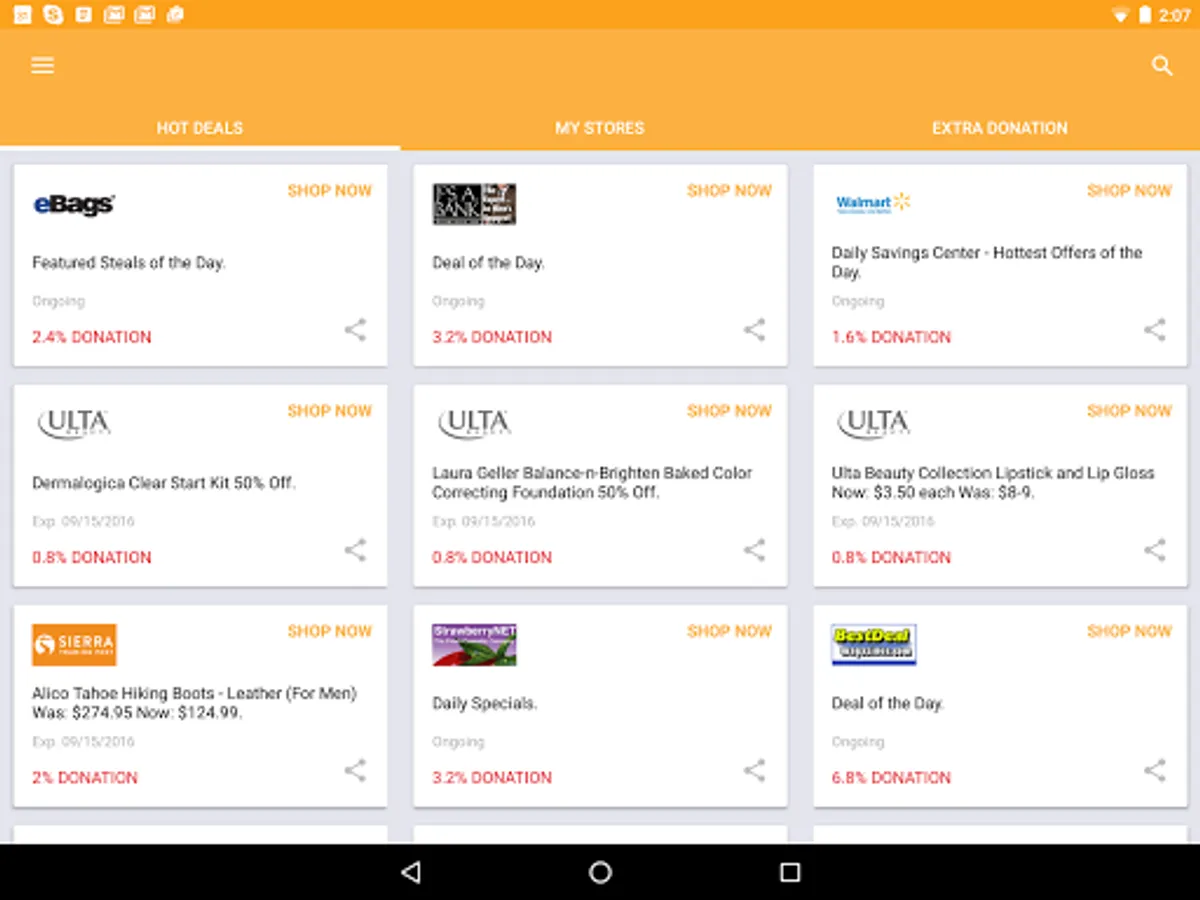
Task: Tap Shop Now on the eBags card
Action: point(330,191)
